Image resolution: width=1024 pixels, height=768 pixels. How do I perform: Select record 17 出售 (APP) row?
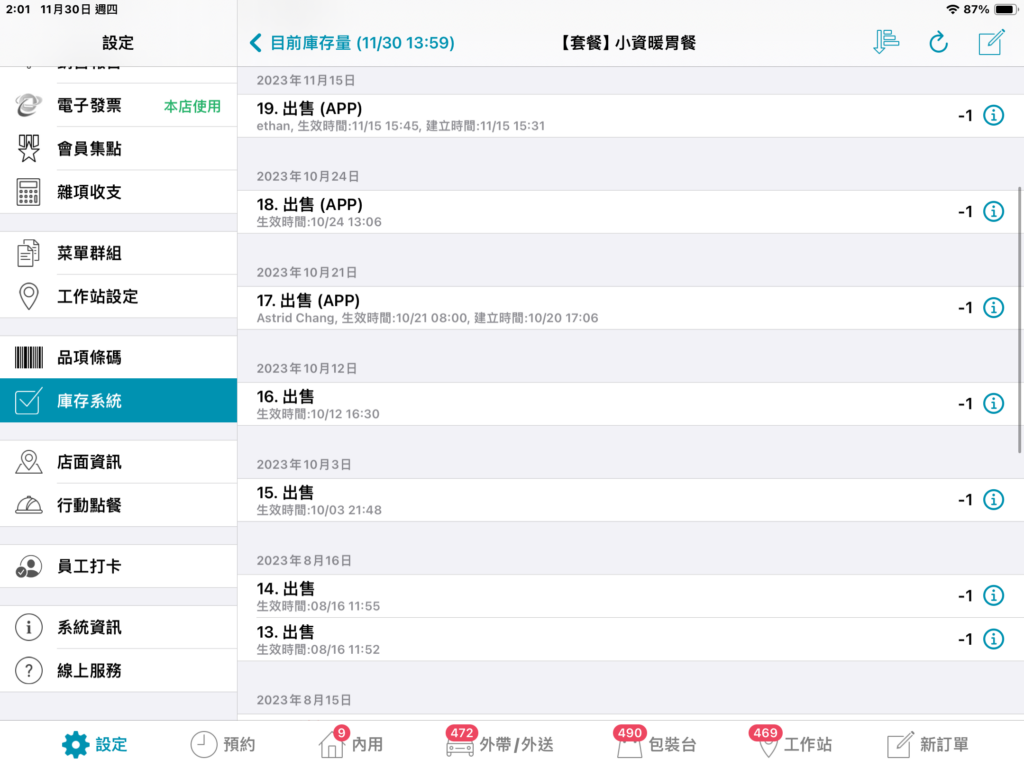(630, 308)
